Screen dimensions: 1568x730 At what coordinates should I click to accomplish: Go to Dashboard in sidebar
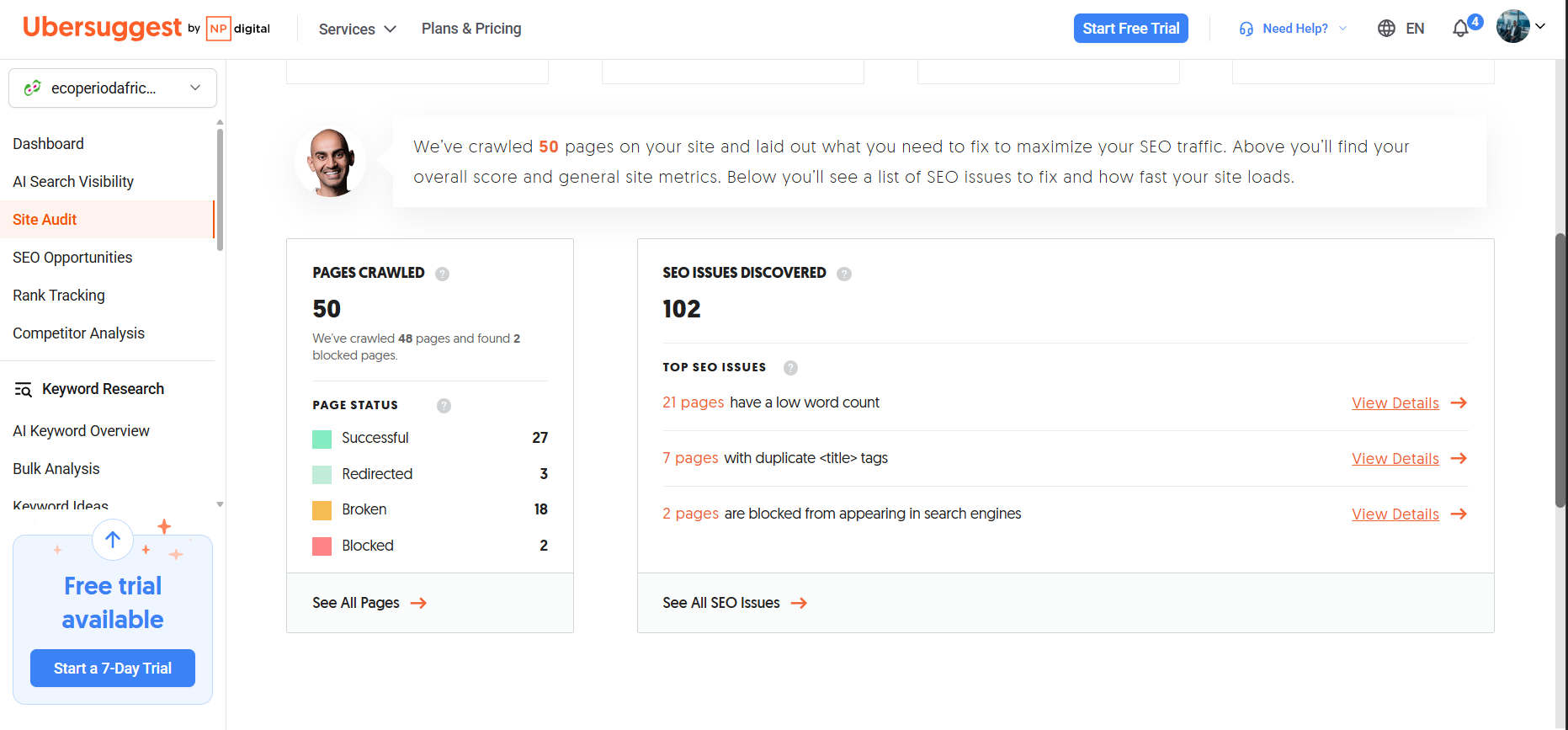point(48,144)
